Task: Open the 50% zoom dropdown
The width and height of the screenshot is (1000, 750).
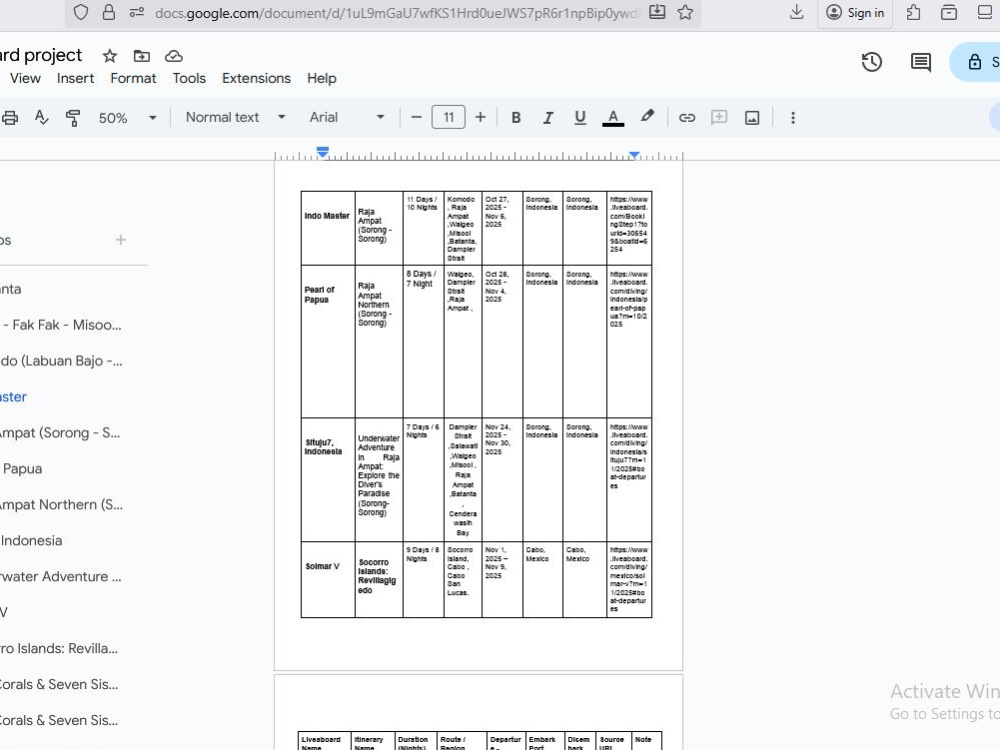Action: [x=126, y=118]
